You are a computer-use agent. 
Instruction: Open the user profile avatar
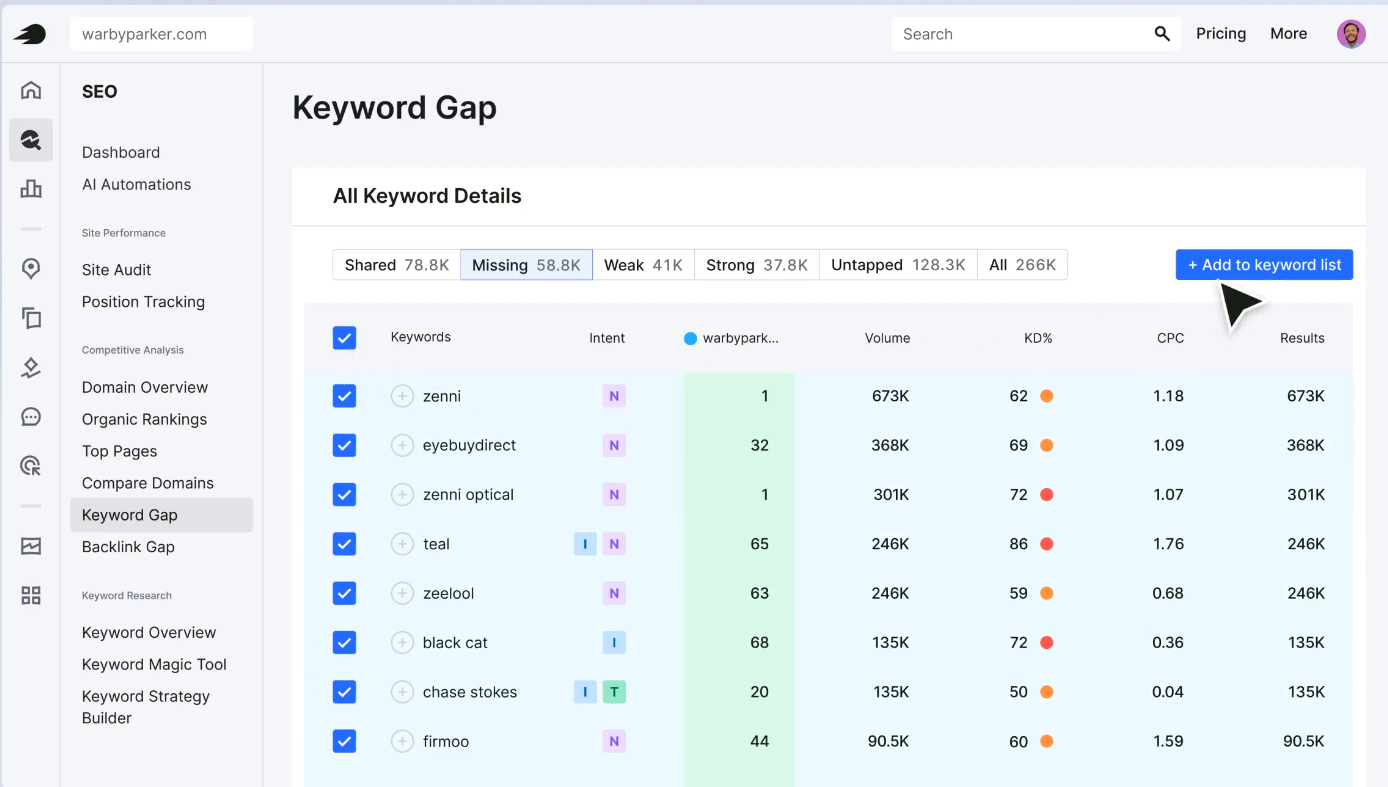(x=1351, y=34)
